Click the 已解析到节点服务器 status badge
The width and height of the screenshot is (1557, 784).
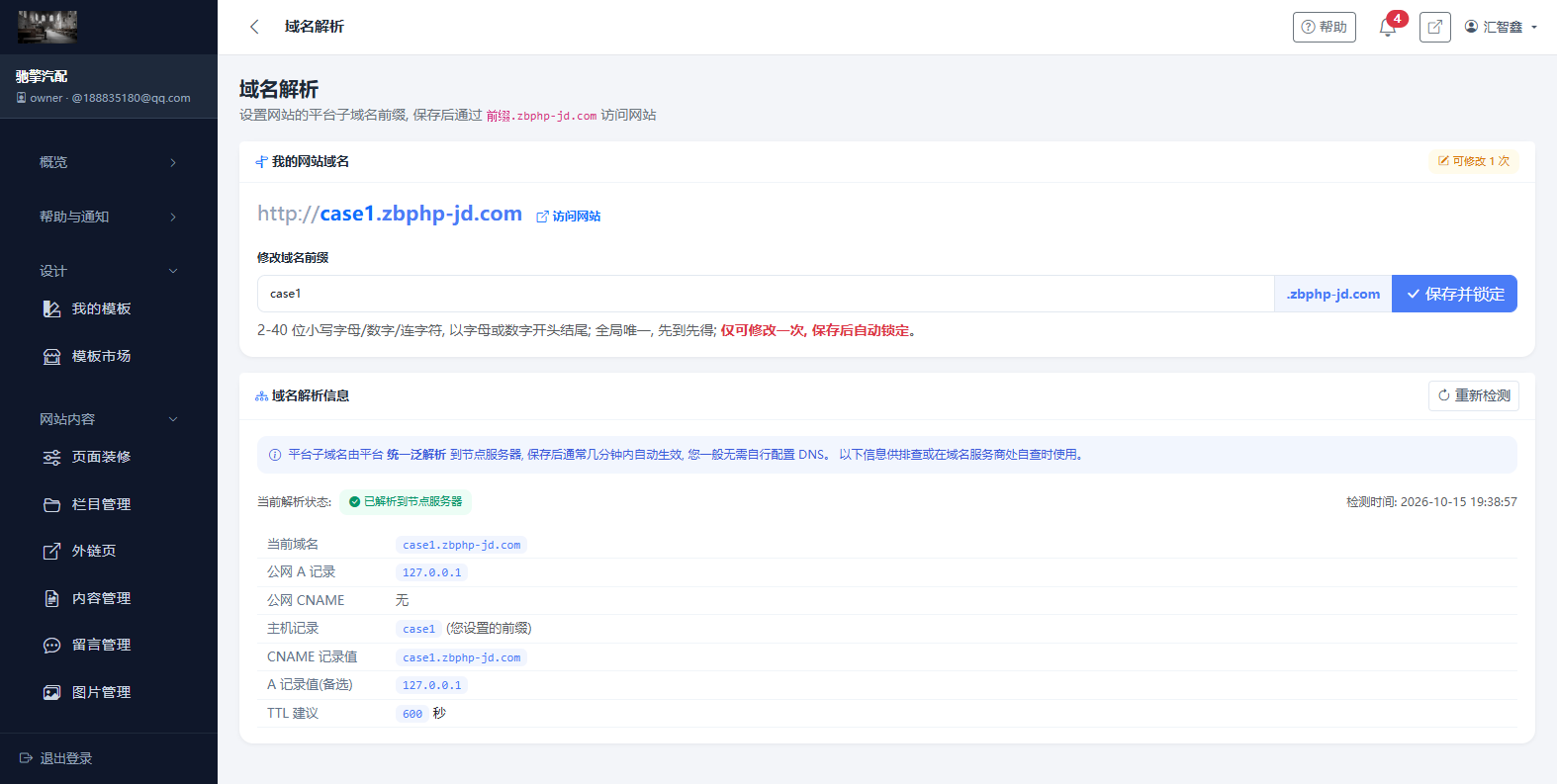pos(406,502)
